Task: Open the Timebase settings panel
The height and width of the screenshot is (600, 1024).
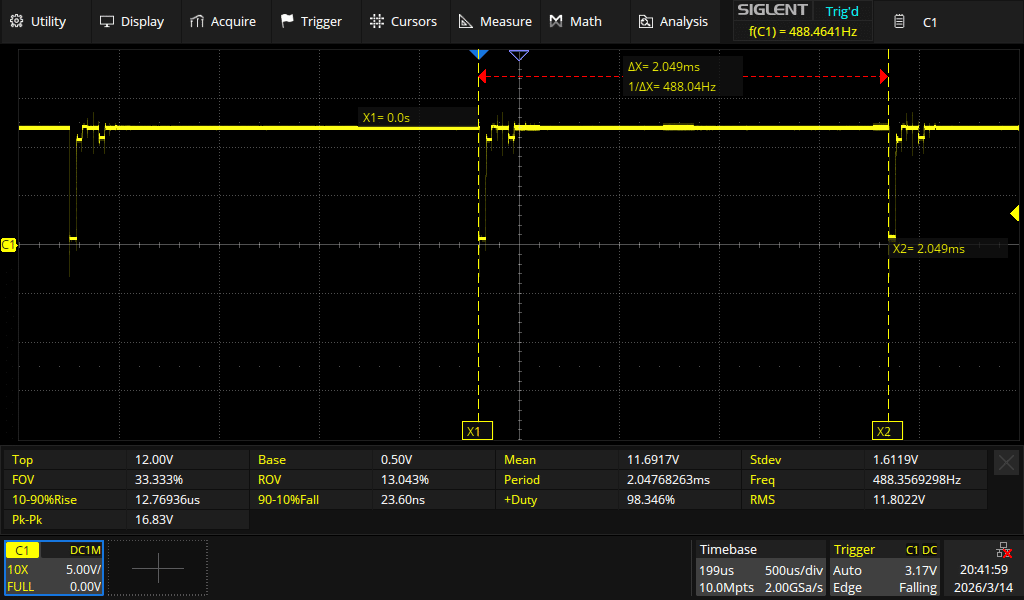Action: tap(760, 568)
